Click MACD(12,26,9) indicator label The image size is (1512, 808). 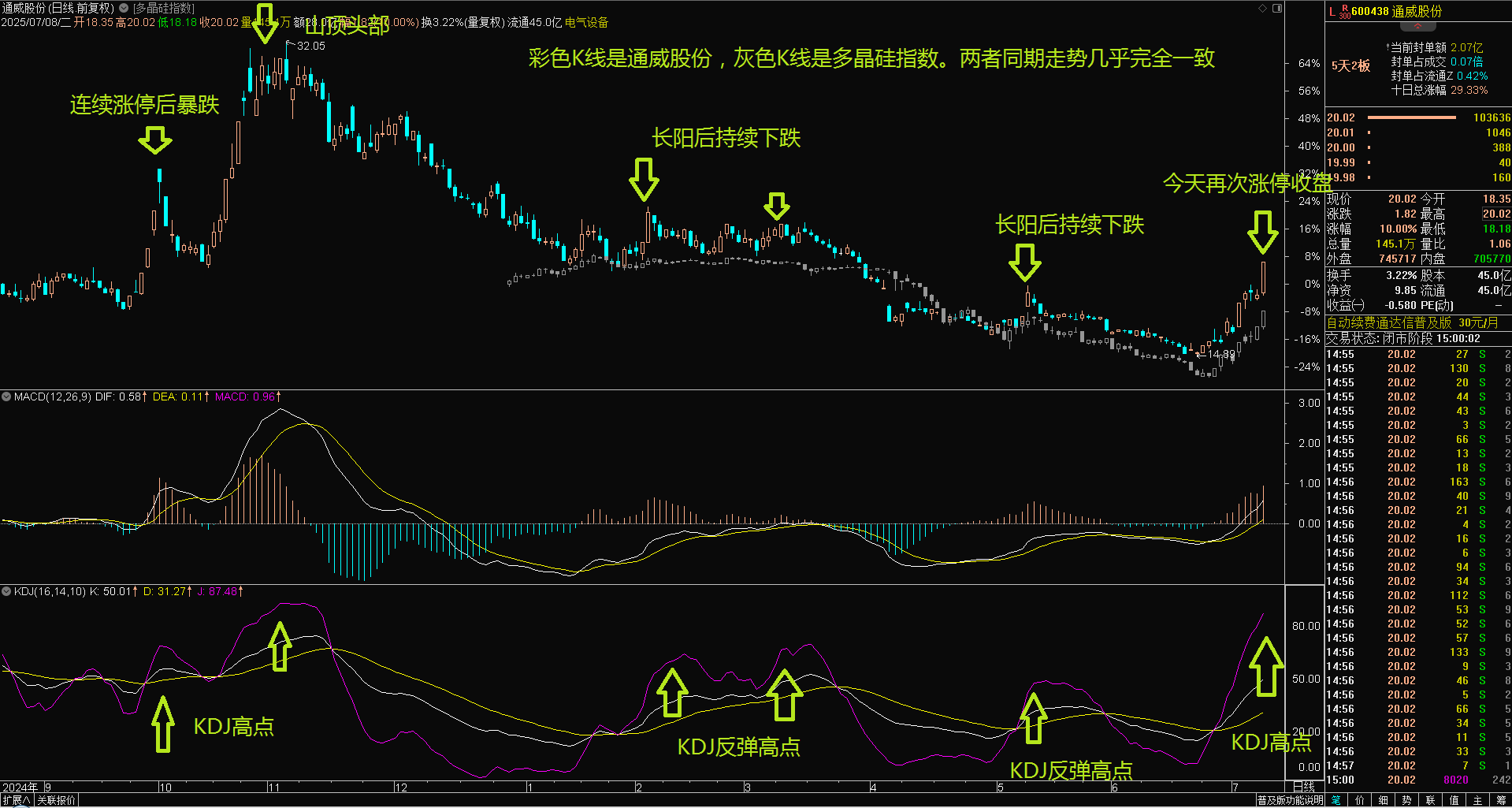52,397
